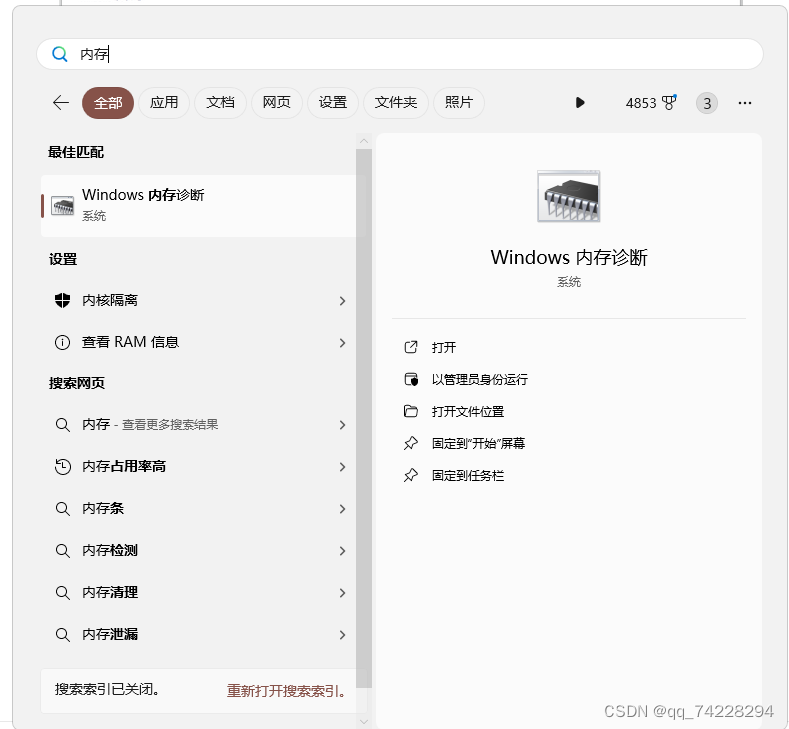Click the open-external icon beside 打开

click(x=411, y=347)
